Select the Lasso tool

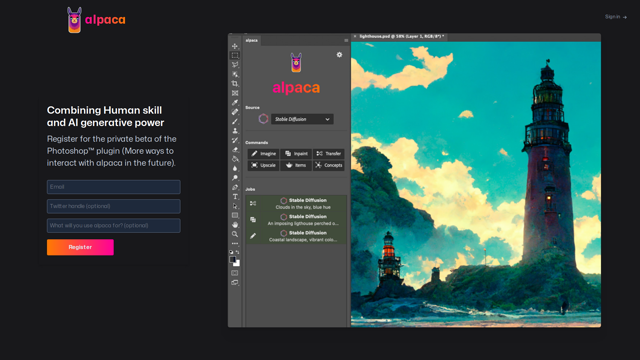235,64
